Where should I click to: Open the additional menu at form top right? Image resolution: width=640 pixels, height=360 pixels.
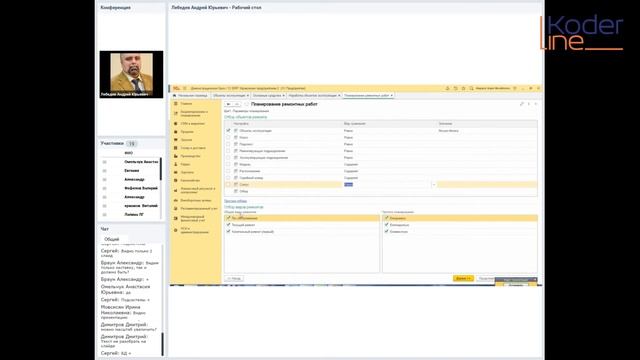[x=529, y=104]
